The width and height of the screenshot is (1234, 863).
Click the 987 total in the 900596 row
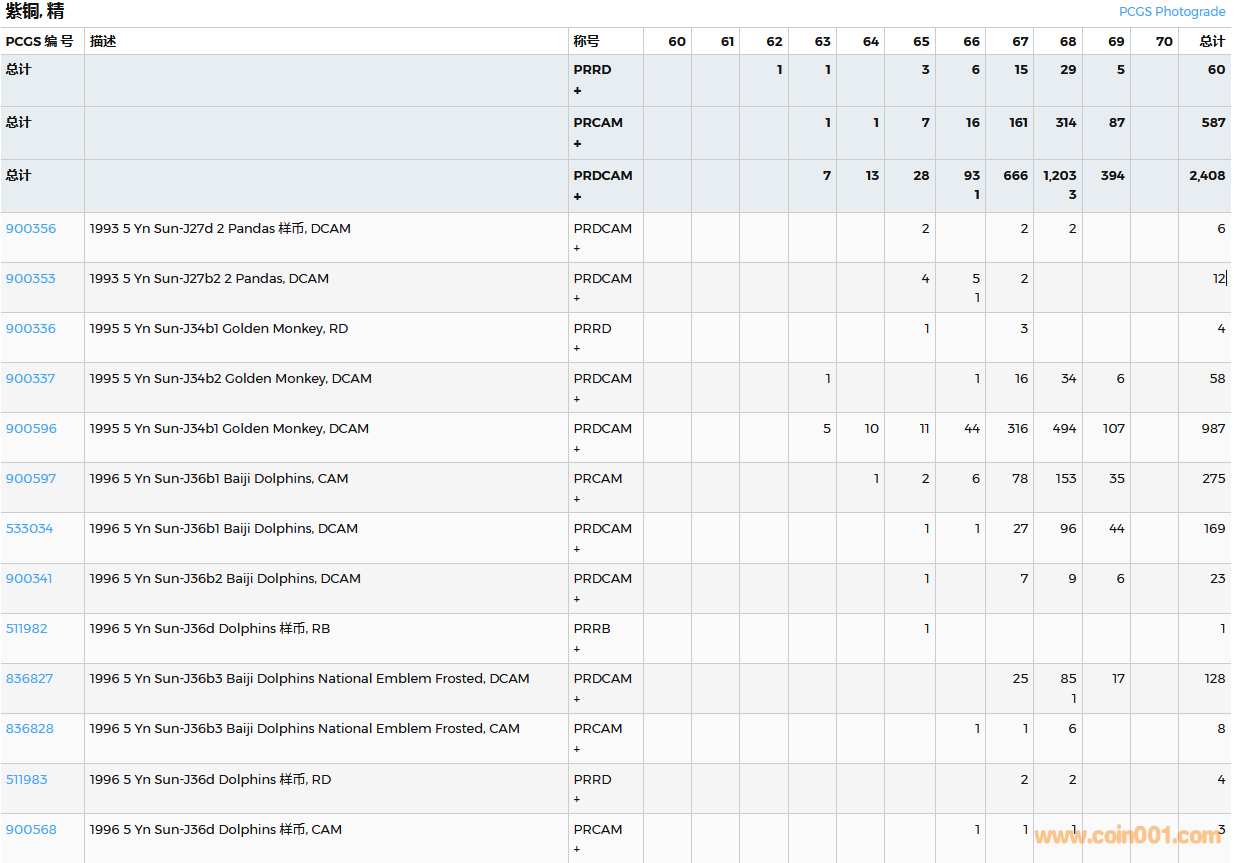point(1213,429)
